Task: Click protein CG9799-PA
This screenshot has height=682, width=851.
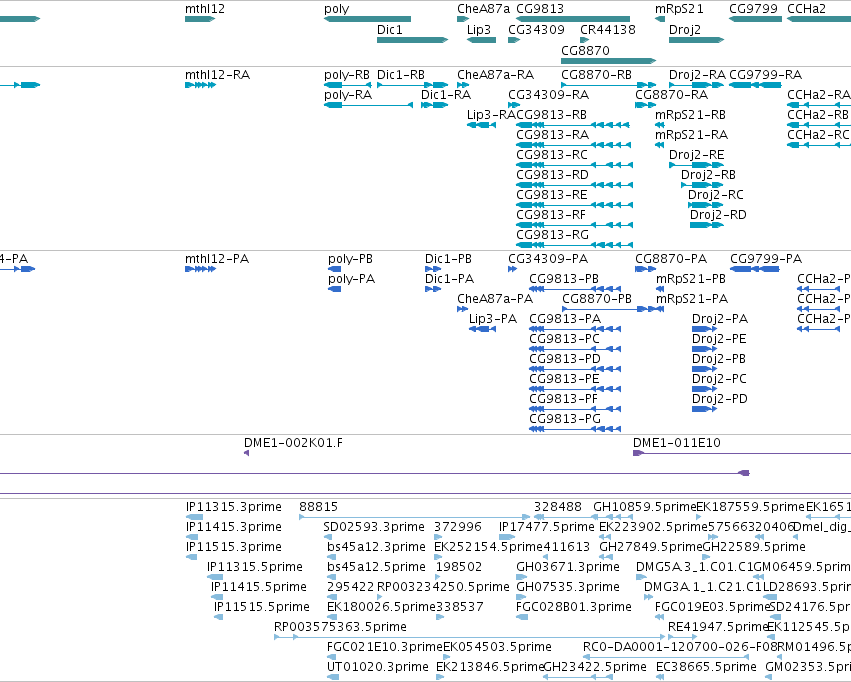Action: click(x=755, y=269)
